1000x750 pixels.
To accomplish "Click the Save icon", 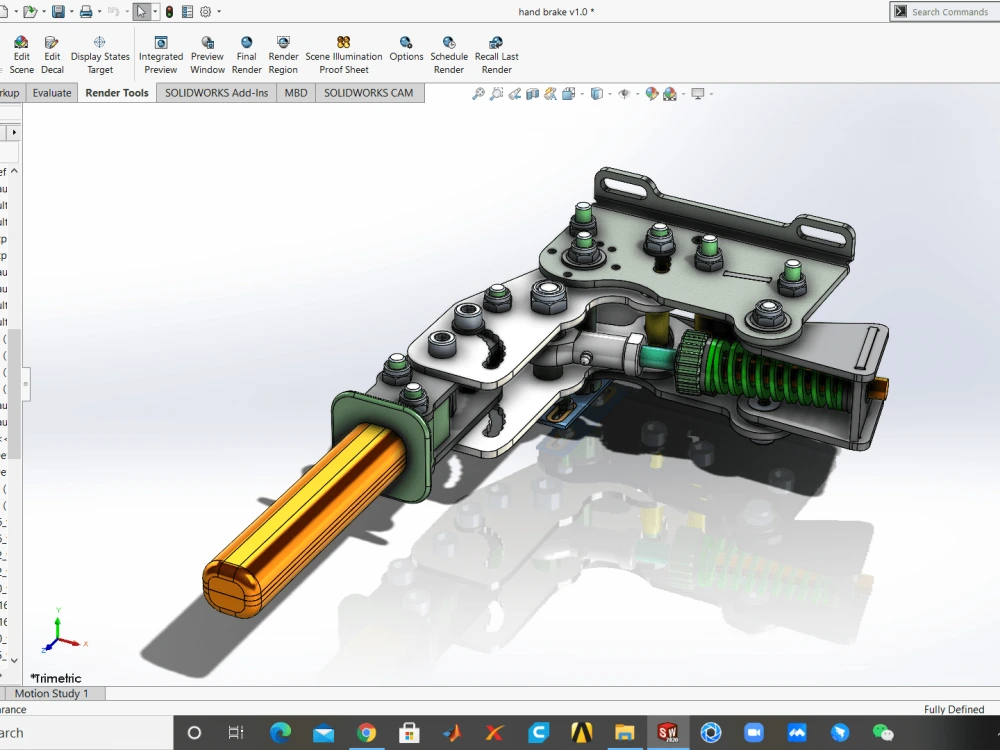I will click(x=58, y=11).
